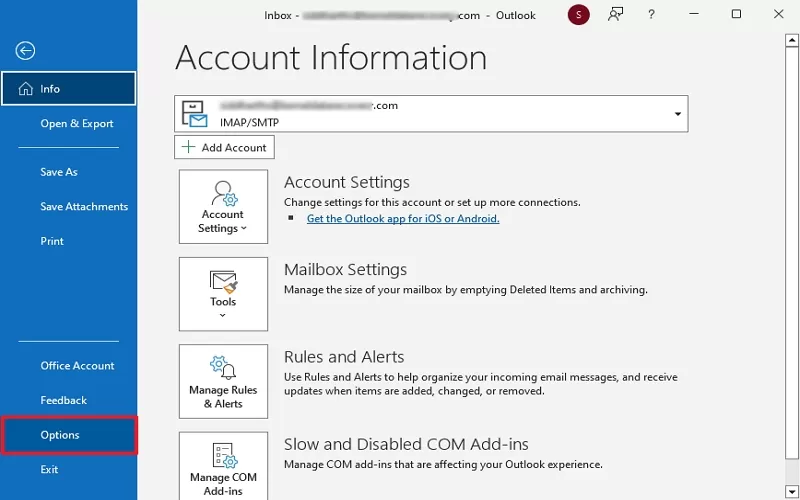Maximize the Outlook window
The height and width of the screenshot is (500, 800).
coord(736,14)
